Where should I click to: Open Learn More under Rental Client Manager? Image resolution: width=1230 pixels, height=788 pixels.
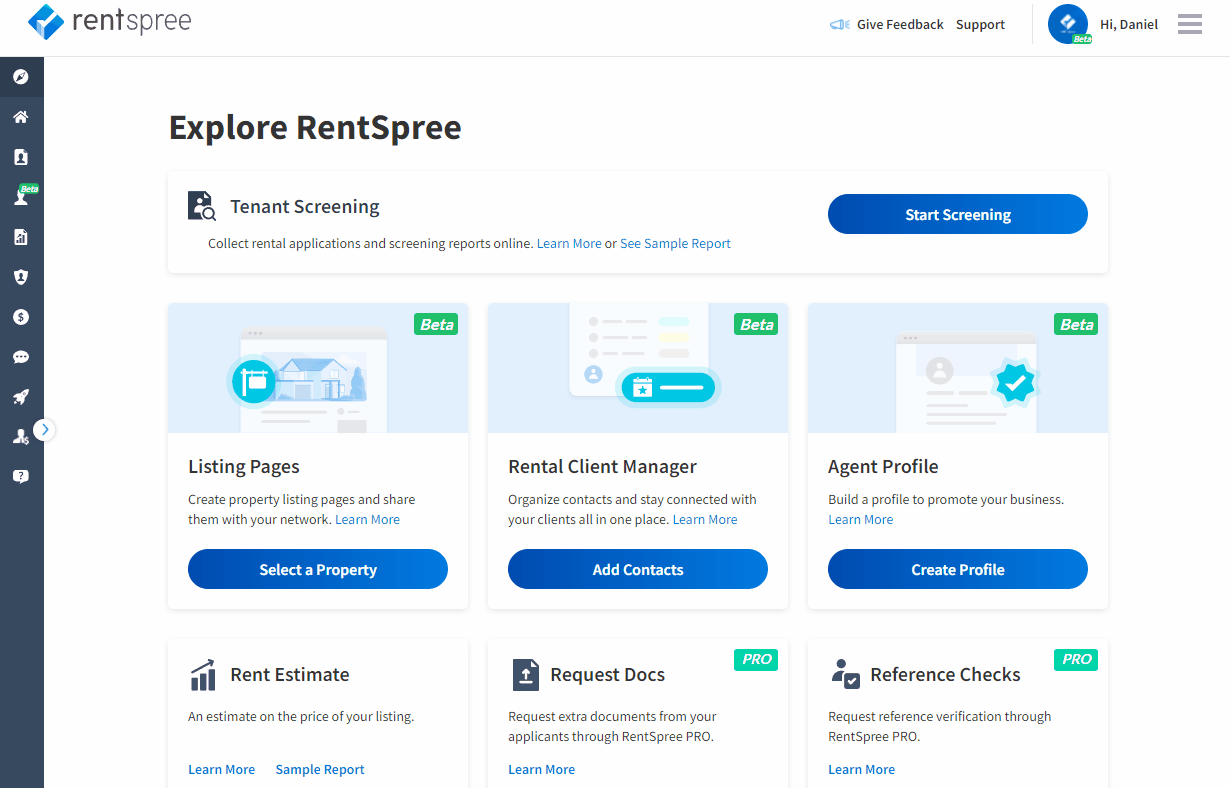pos(705,520)
